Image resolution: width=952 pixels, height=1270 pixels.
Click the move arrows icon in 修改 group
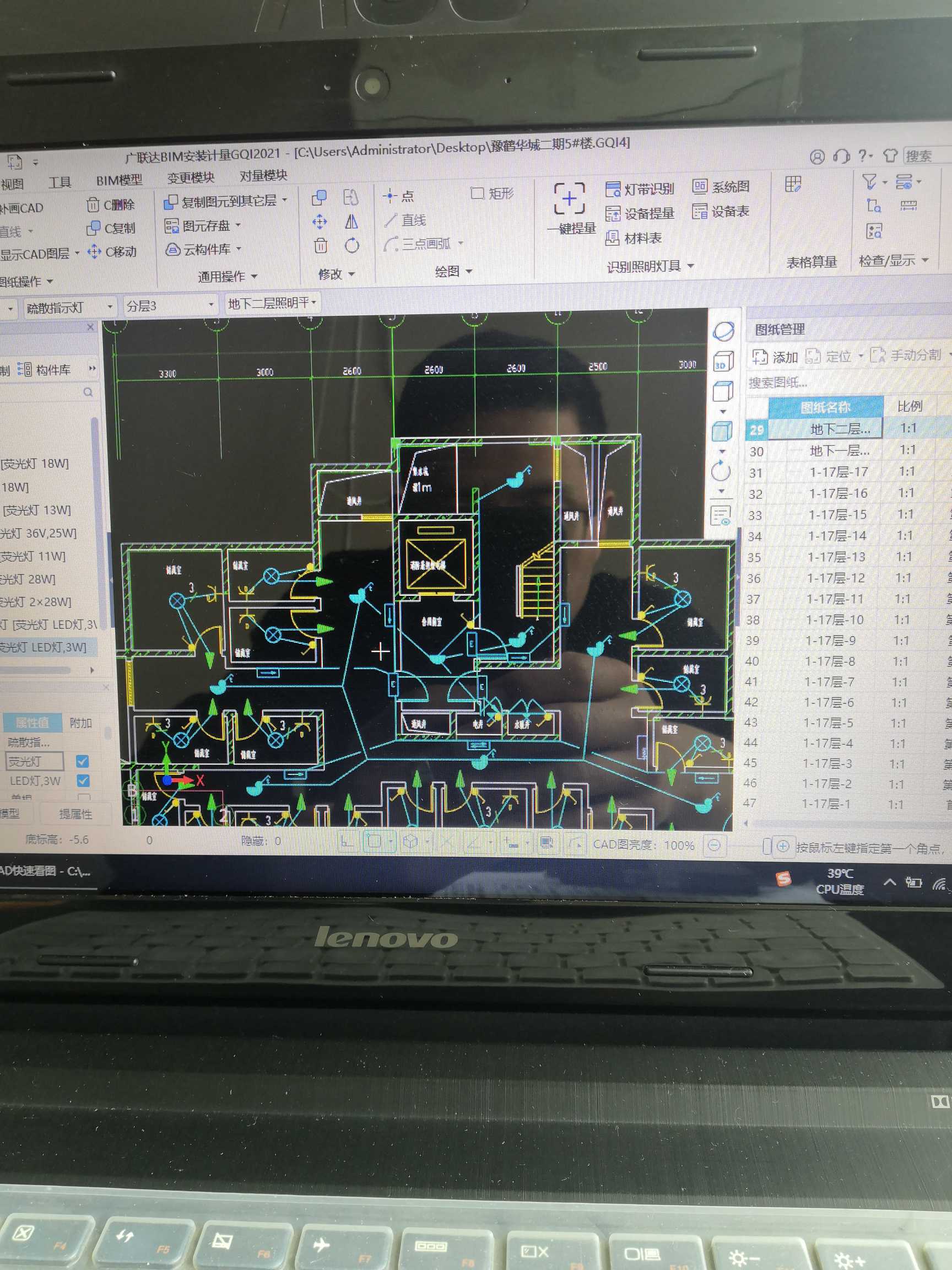(320, 222)
